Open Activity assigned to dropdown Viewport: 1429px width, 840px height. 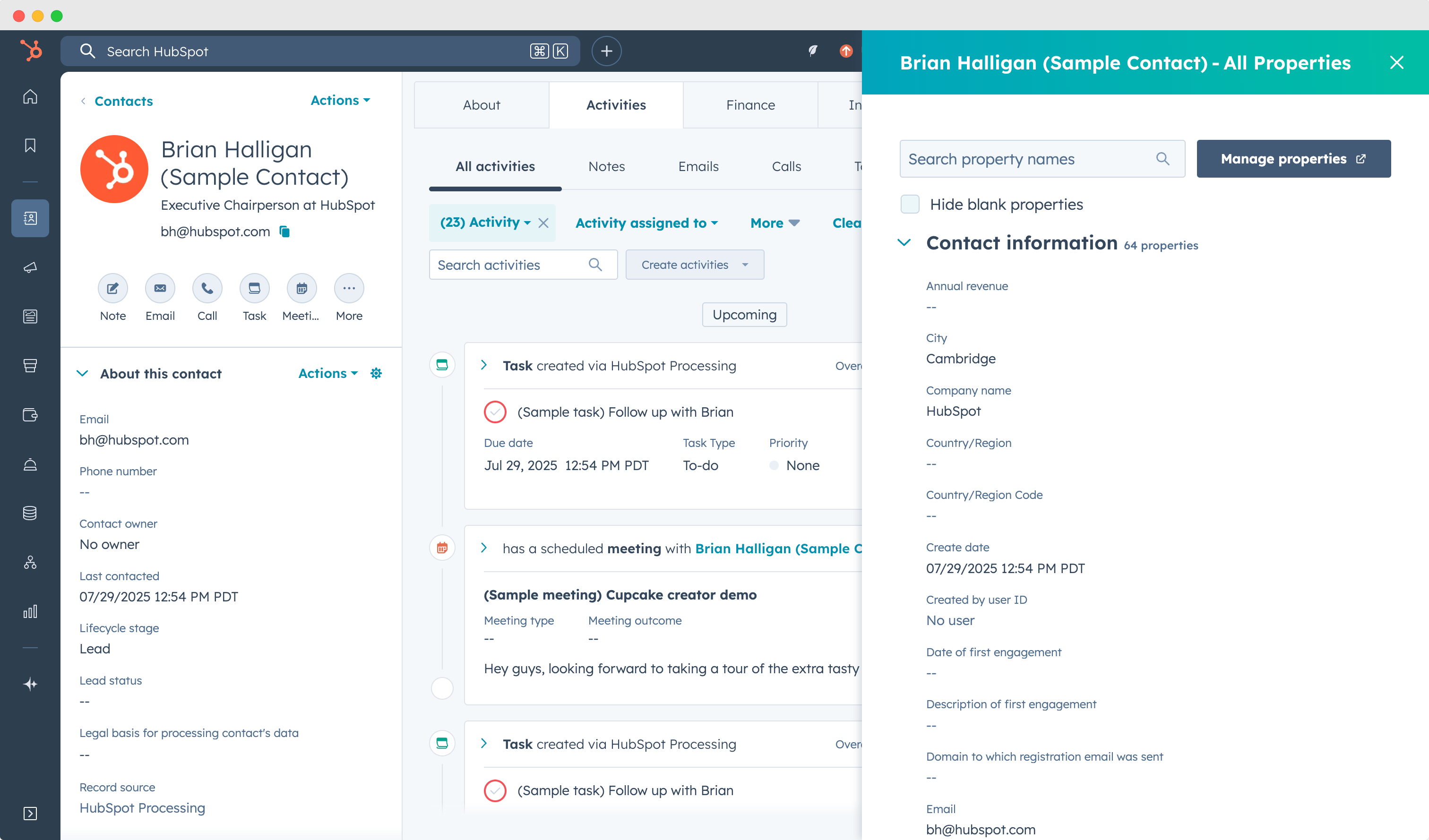tap(646, 223)
